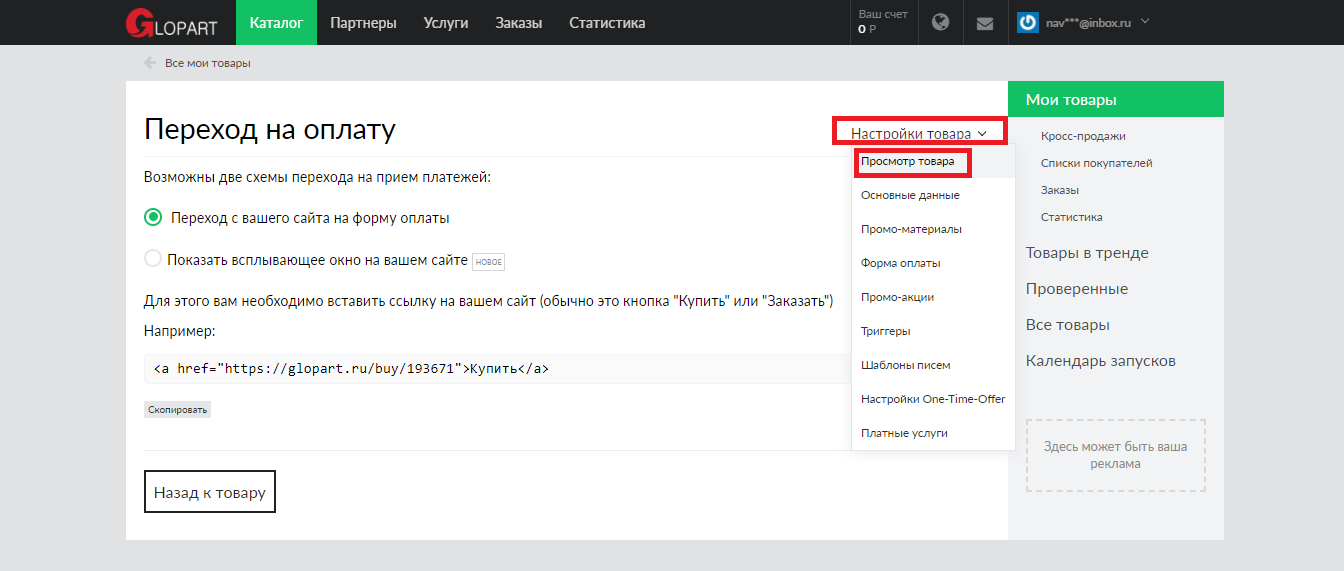
Task: Open the envelope messages icon
Action: tap(985, 23)
